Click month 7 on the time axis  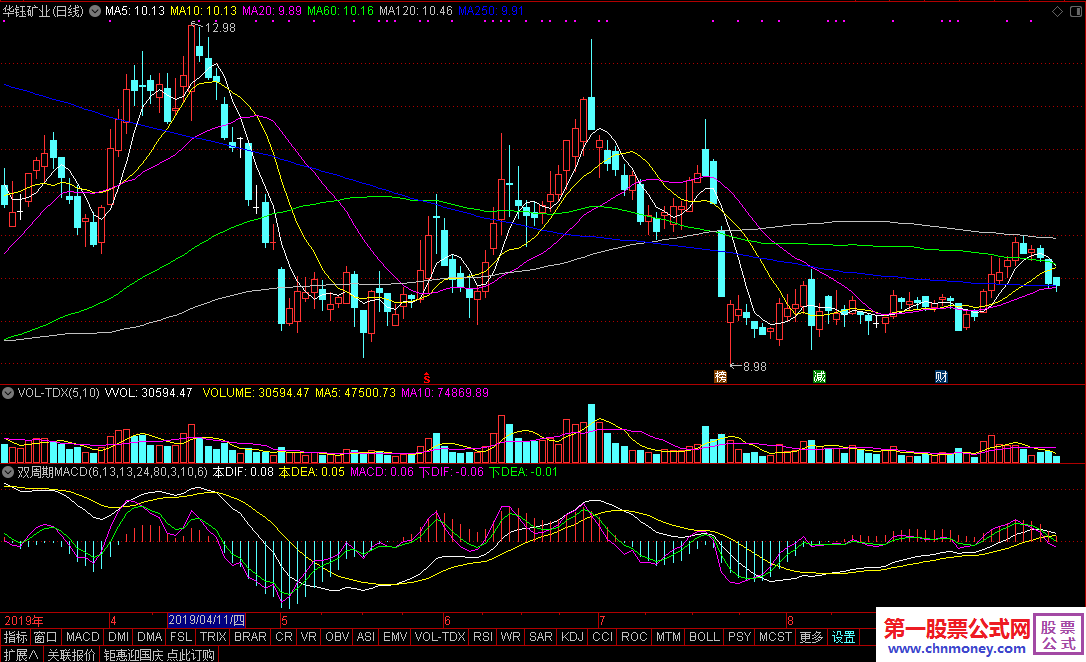click(x=602, y=620)
